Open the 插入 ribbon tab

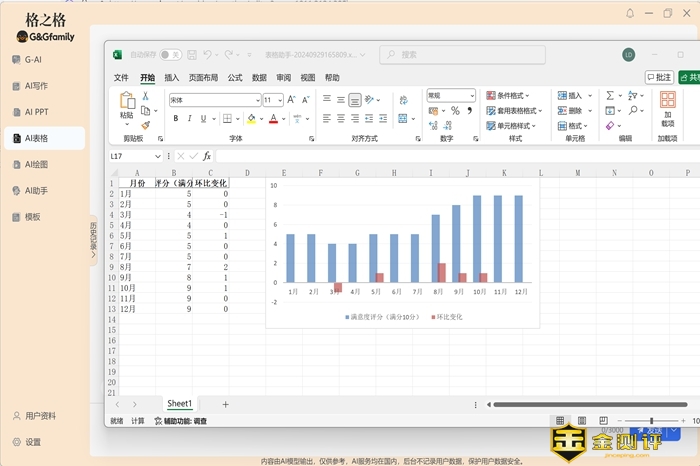coord(172,77)
